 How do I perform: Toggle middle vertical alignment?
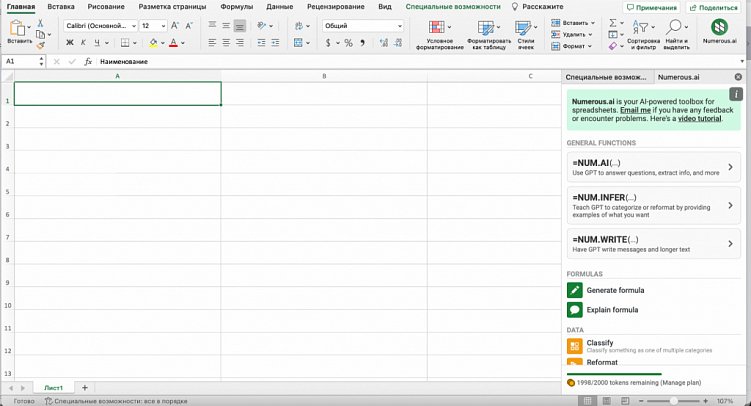coord(226,26)
